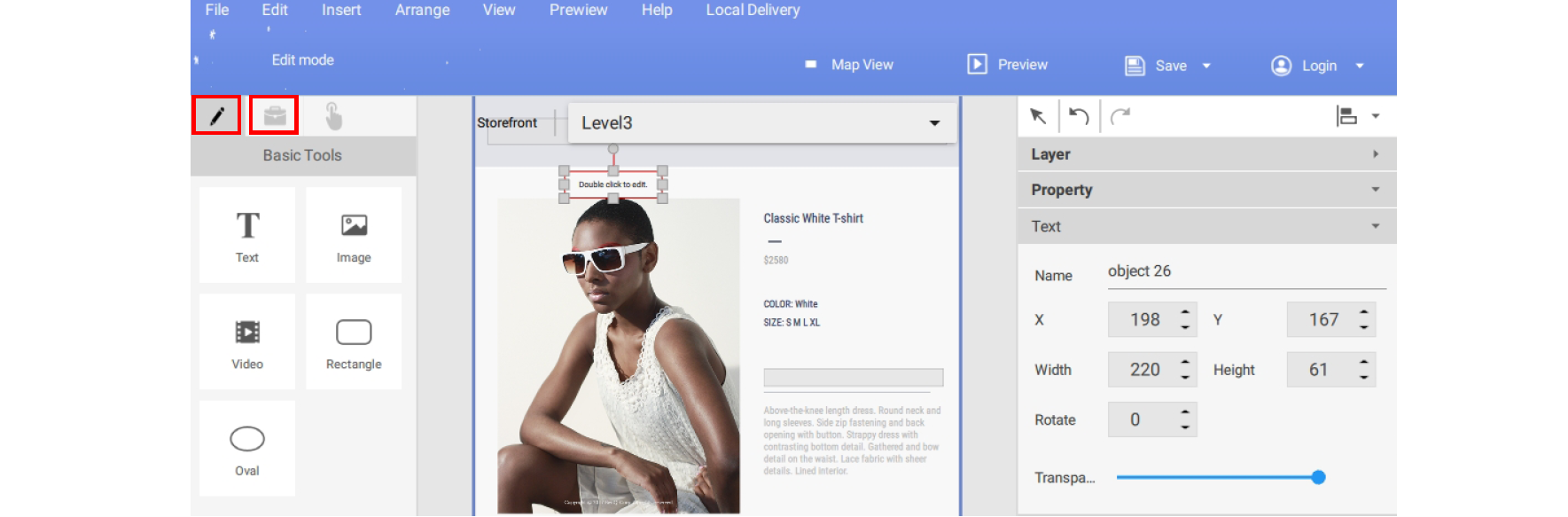Collapse the Property panel section
This screenshot has height=517, width=1568.
point(1205,190)
